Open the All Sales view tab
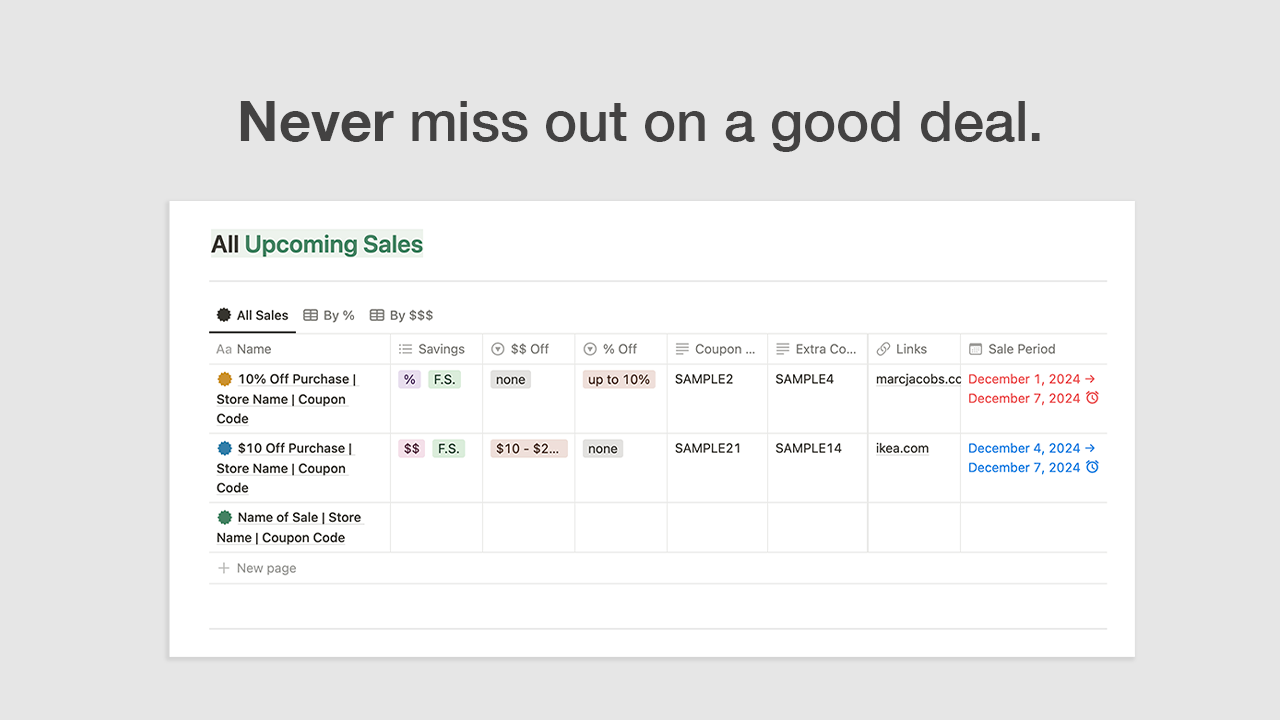The image size is (1280, 720). [253, 315]
